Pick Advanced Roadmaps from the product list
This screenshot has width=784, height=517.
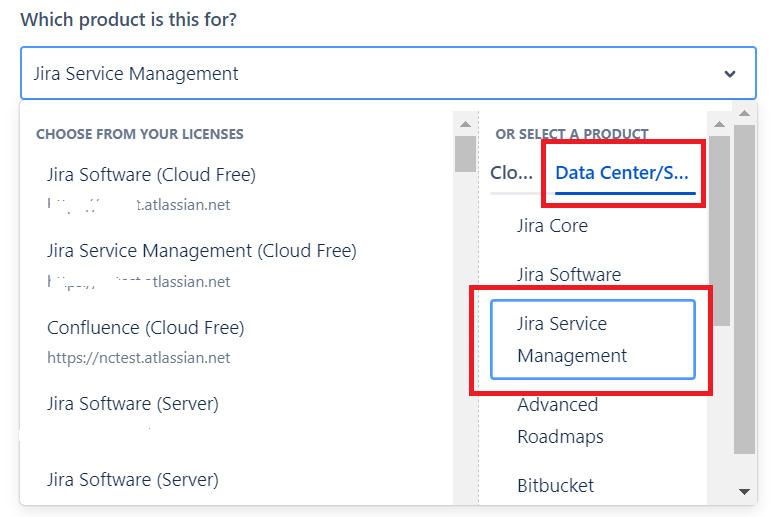click(x=560, y=420)
